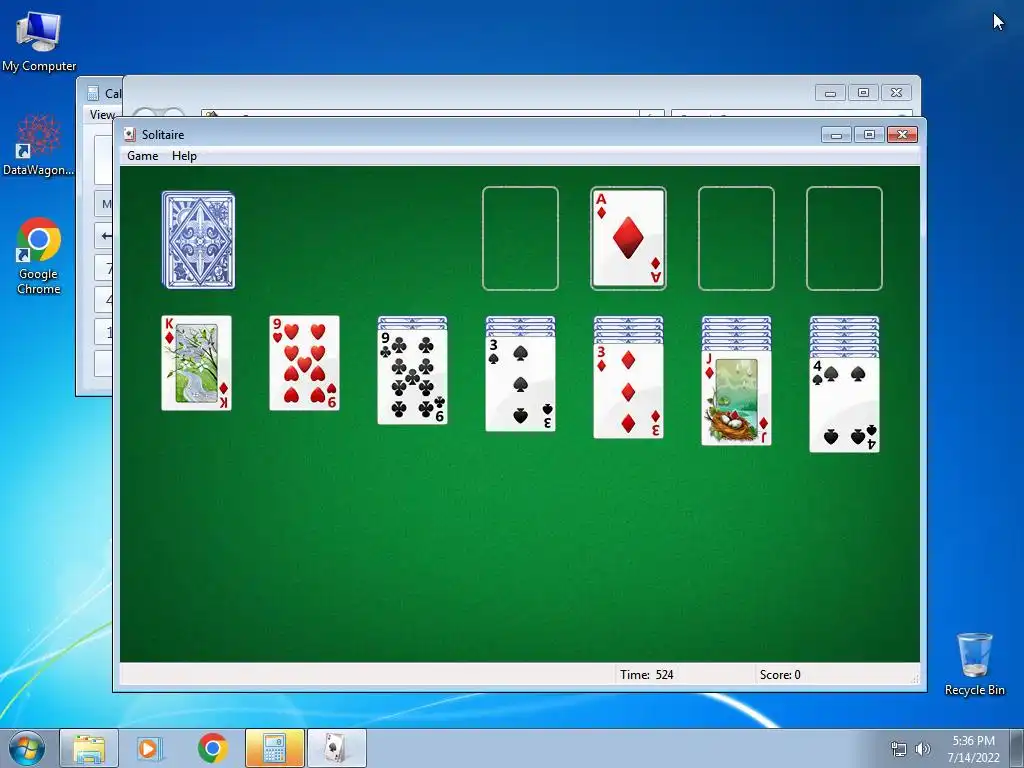1024x768 pixels.
Task: Pick the 4 of Spades card
Action: 844,404
